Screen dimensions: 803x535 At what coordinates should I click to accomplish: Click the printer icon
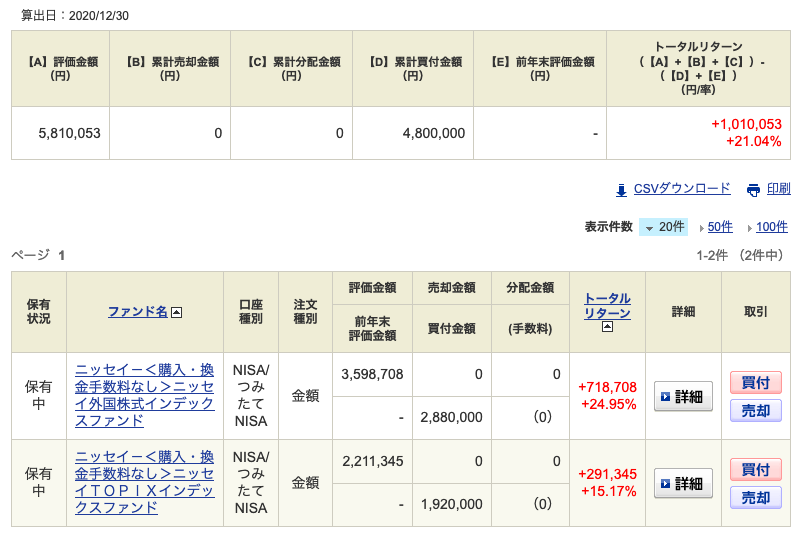click(753, 190)
